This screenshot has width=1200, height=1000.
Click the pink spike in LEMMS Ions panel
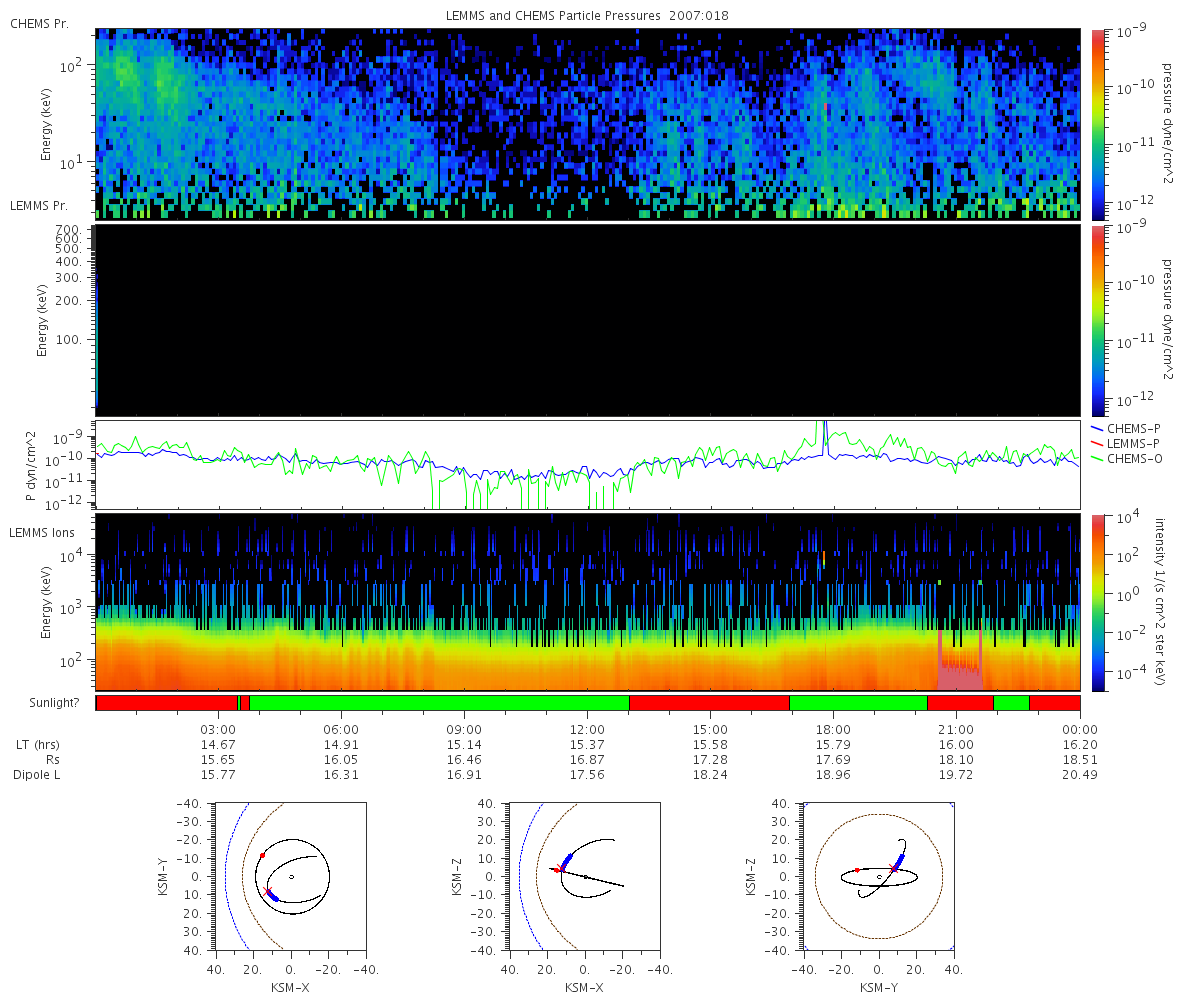[960, 660]
